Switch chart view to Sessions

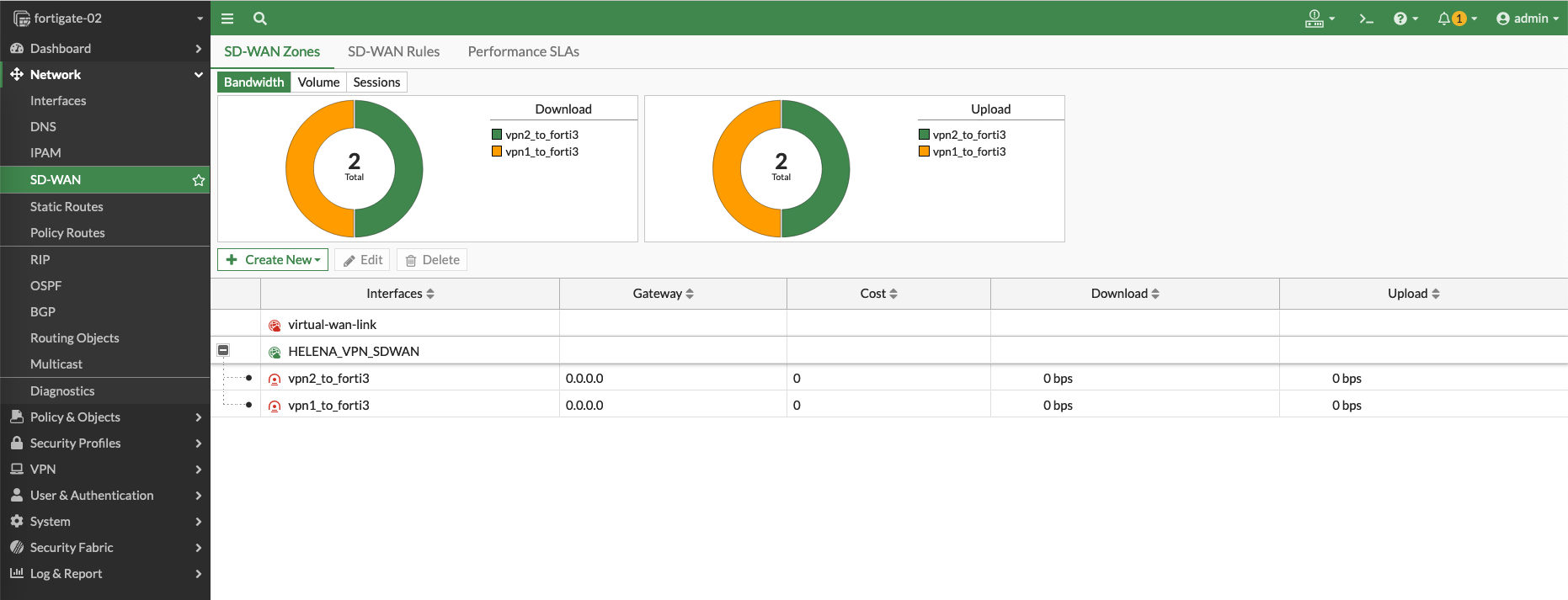[376, 82]
